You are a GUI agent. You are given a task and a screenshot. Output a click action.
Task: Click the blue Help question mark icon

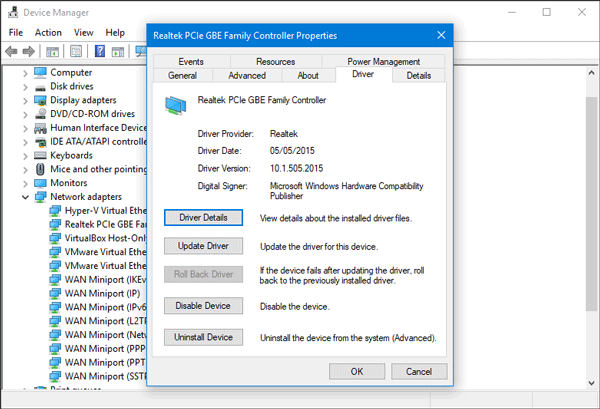click(100, 51)
